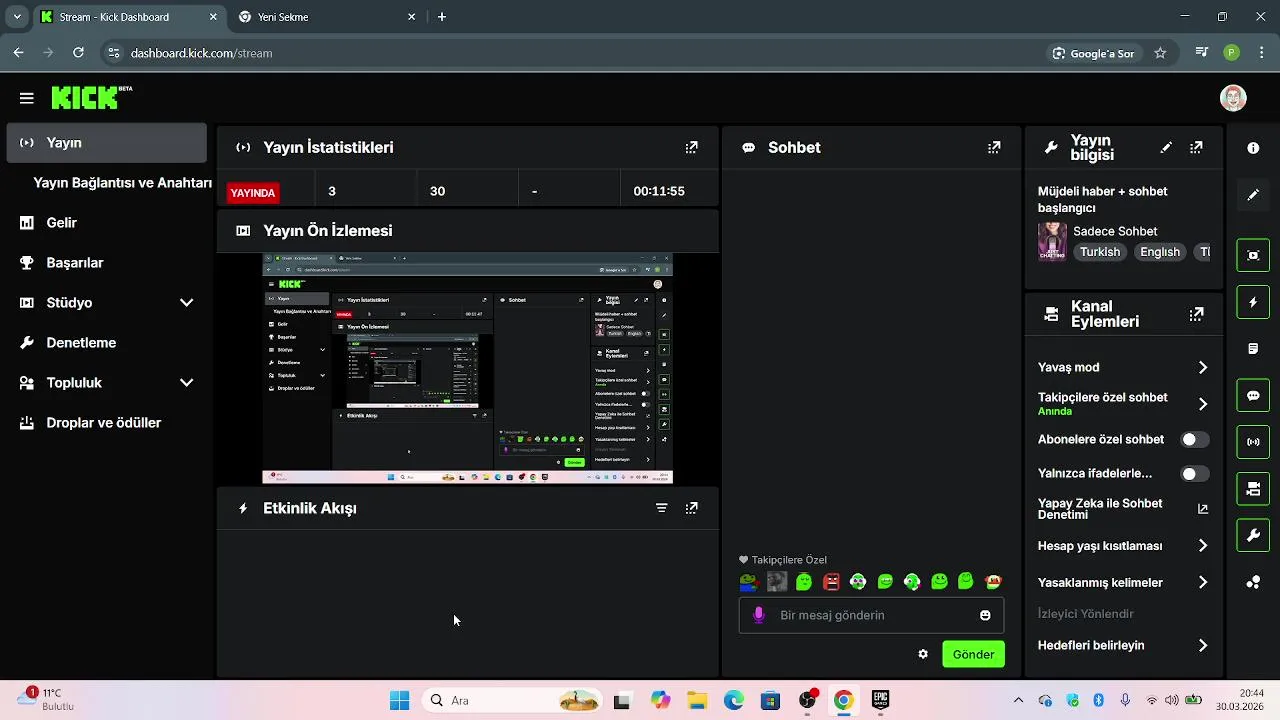Click the purple microphone in message box
This screenshot has width=1280, height=720.
pos(759,615)
